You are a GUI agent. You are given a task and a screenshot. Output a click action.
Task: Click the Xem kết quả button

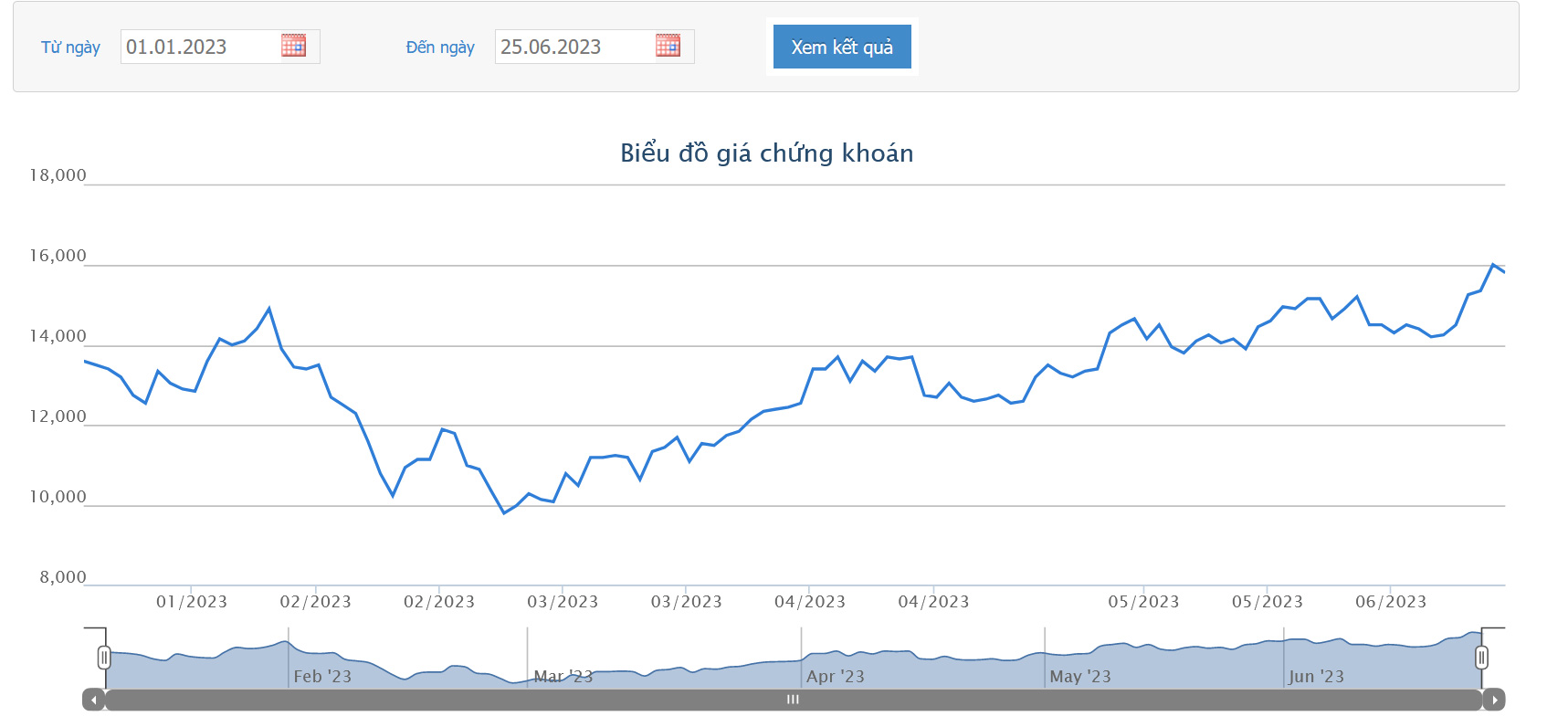842,47
